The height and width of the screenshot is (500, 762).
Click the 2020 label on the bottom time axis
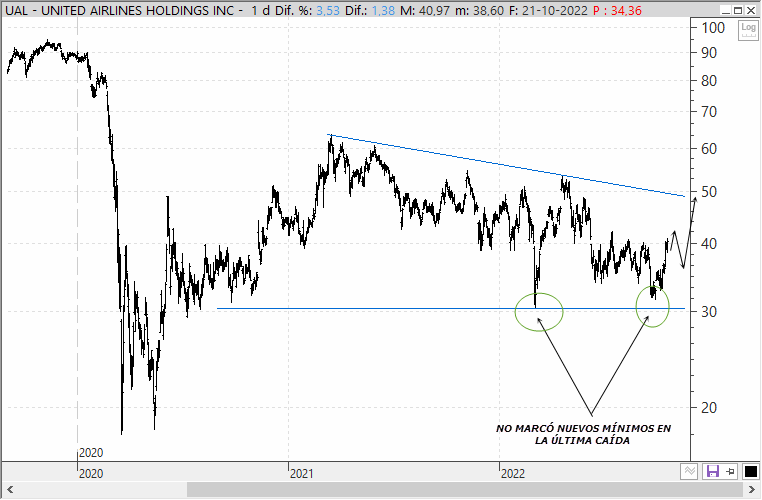(x=91, y=473)
